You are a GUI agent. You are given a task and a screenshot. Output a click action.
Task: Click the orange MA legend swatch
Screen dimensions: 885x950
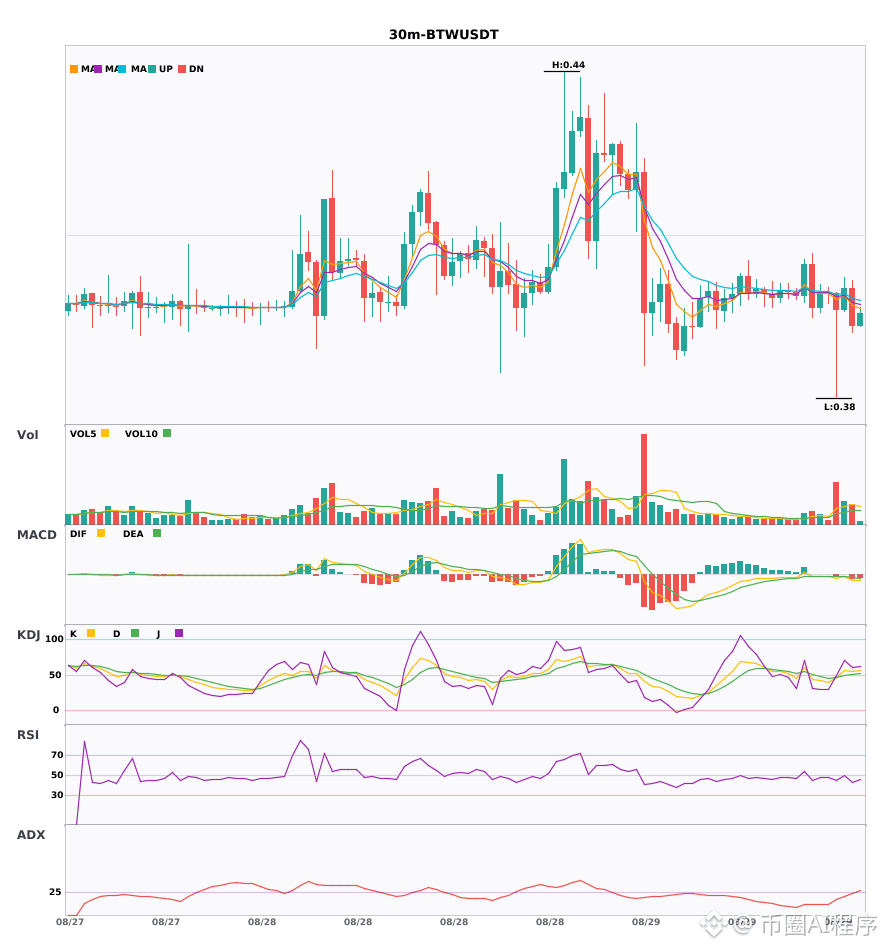(x=74, y=69)
